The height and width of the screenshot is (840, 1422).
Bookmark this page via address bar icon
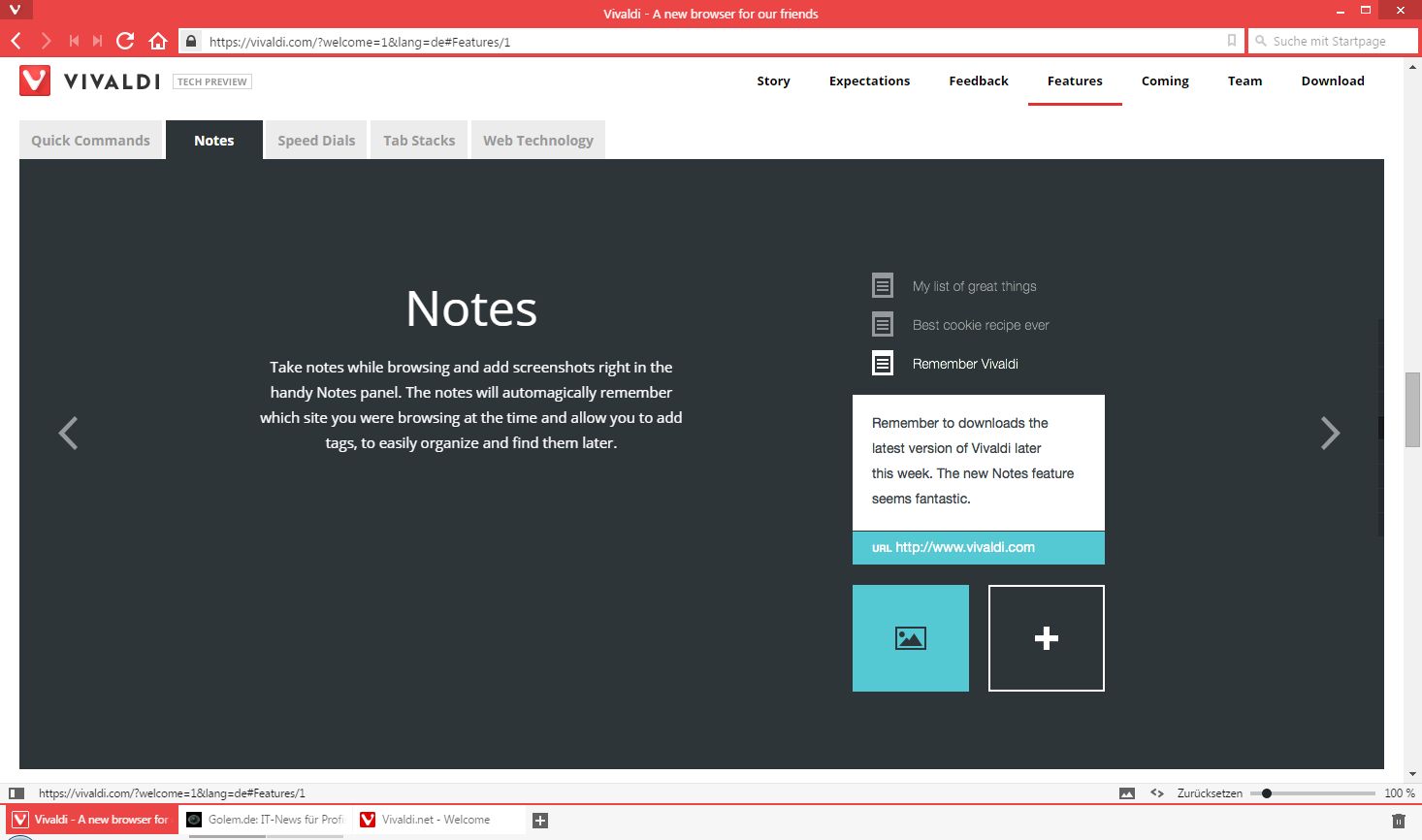(x=1232, y=41)
